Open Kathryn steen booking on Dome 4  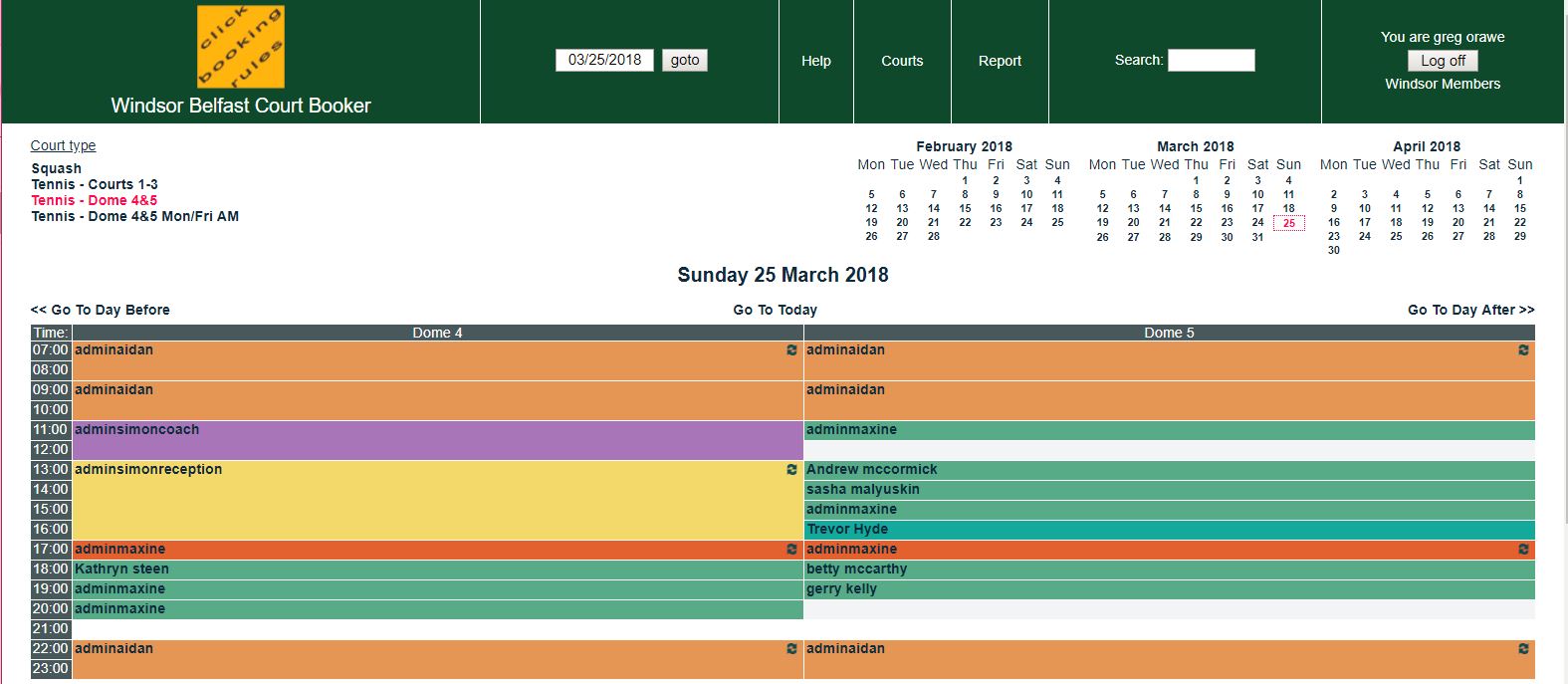click(438, 570)
